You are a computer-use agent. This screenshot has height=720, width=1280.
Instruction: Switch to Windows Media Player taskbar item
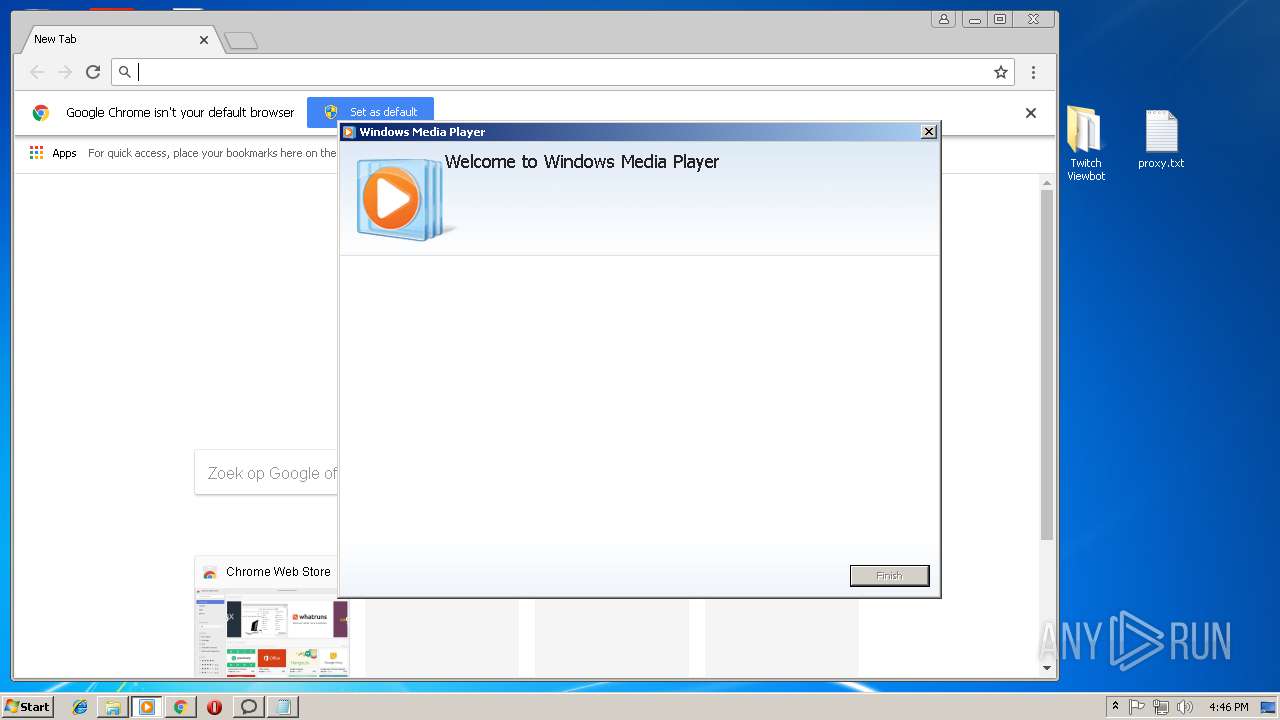[x=147, y=707]
